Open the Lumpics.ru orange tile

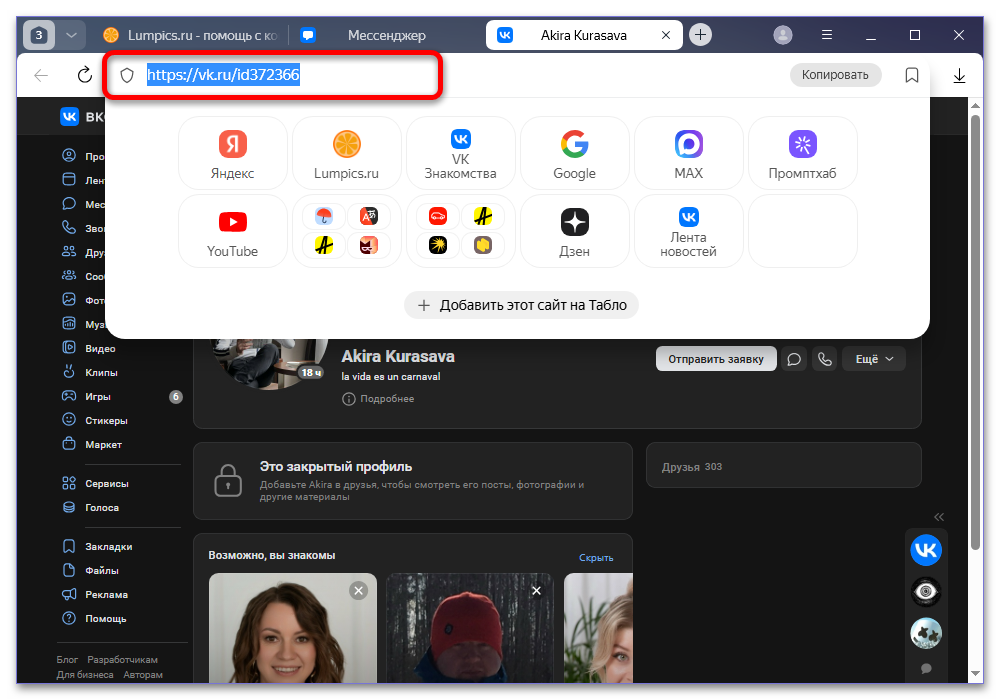click(346, 153)
